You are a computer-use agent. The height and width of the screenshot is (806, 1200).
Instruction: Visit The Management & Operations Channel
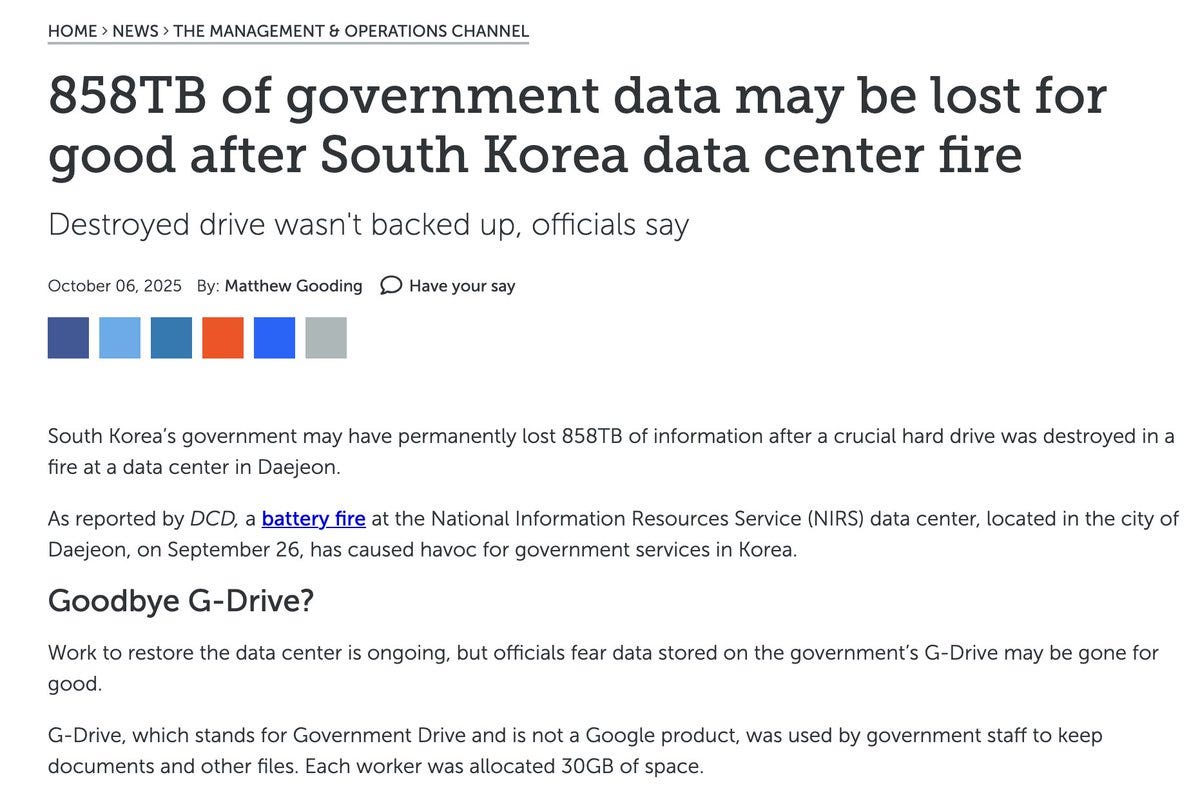[x=350, y=31]
